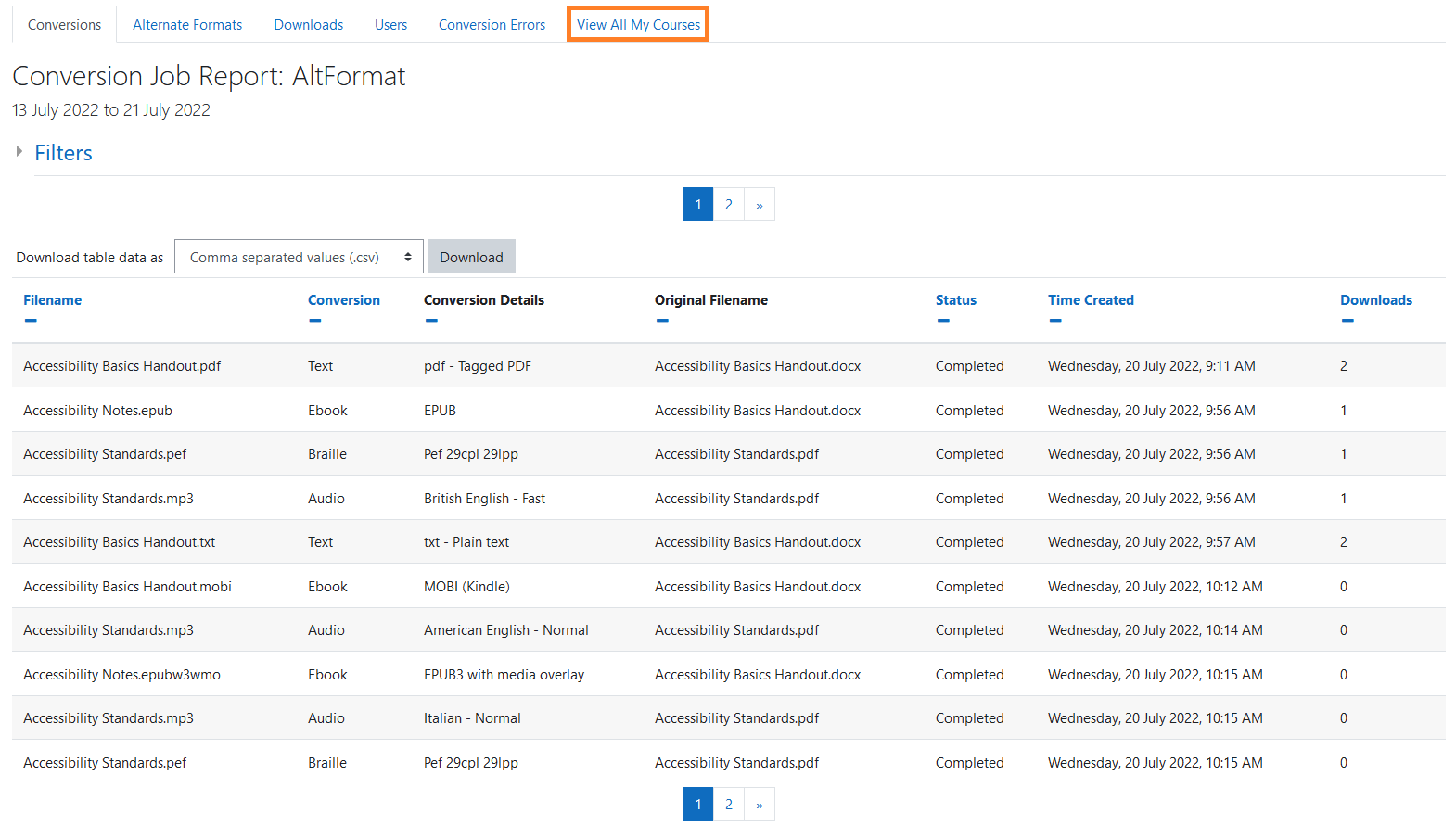The image size is (1456, 825).
Task: Hide Original Filename column via minus icon
Action: 662,321
